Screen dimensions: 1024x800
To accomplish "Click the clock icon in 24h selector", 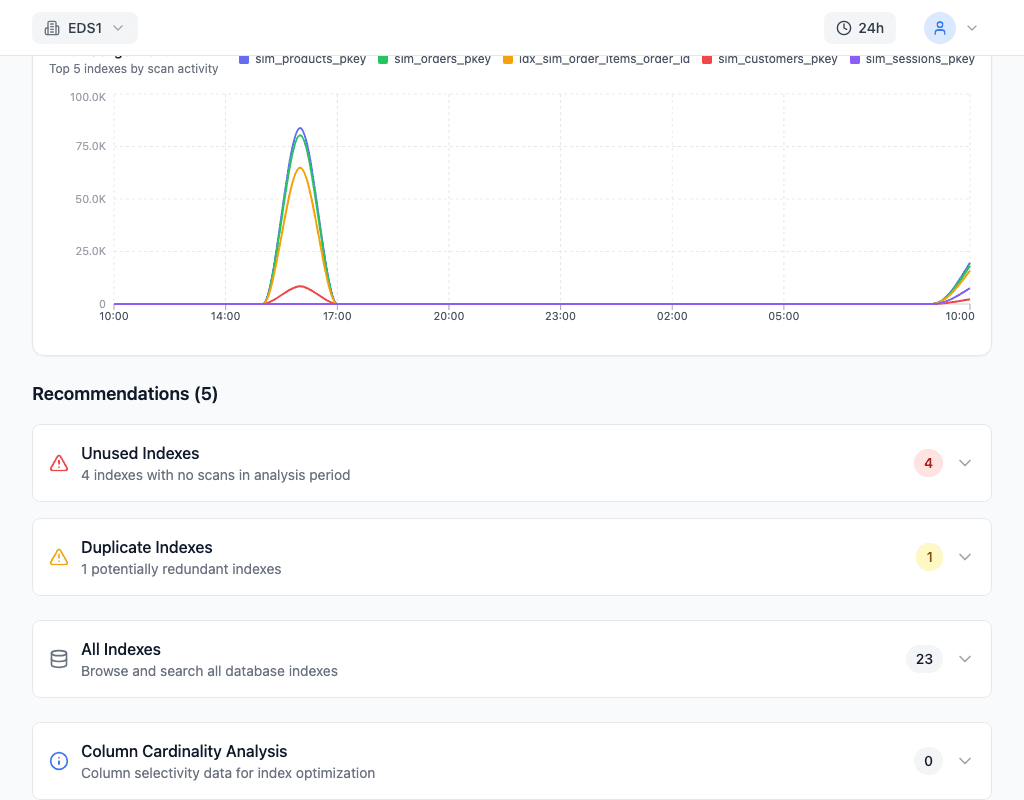I will [x=844, y=28].
